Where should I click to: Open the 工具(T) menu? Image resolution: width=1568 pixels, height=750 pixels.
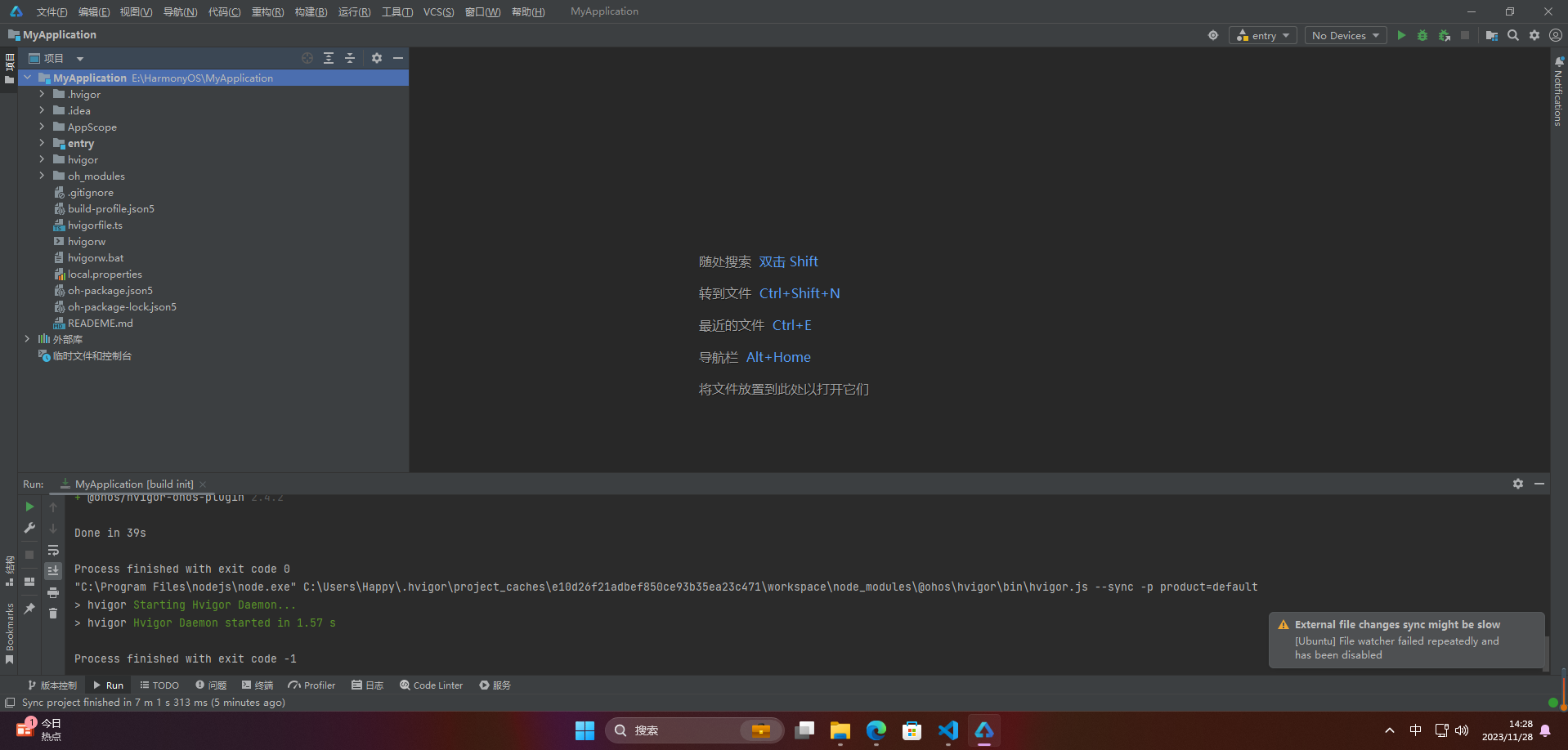(397, 11)
